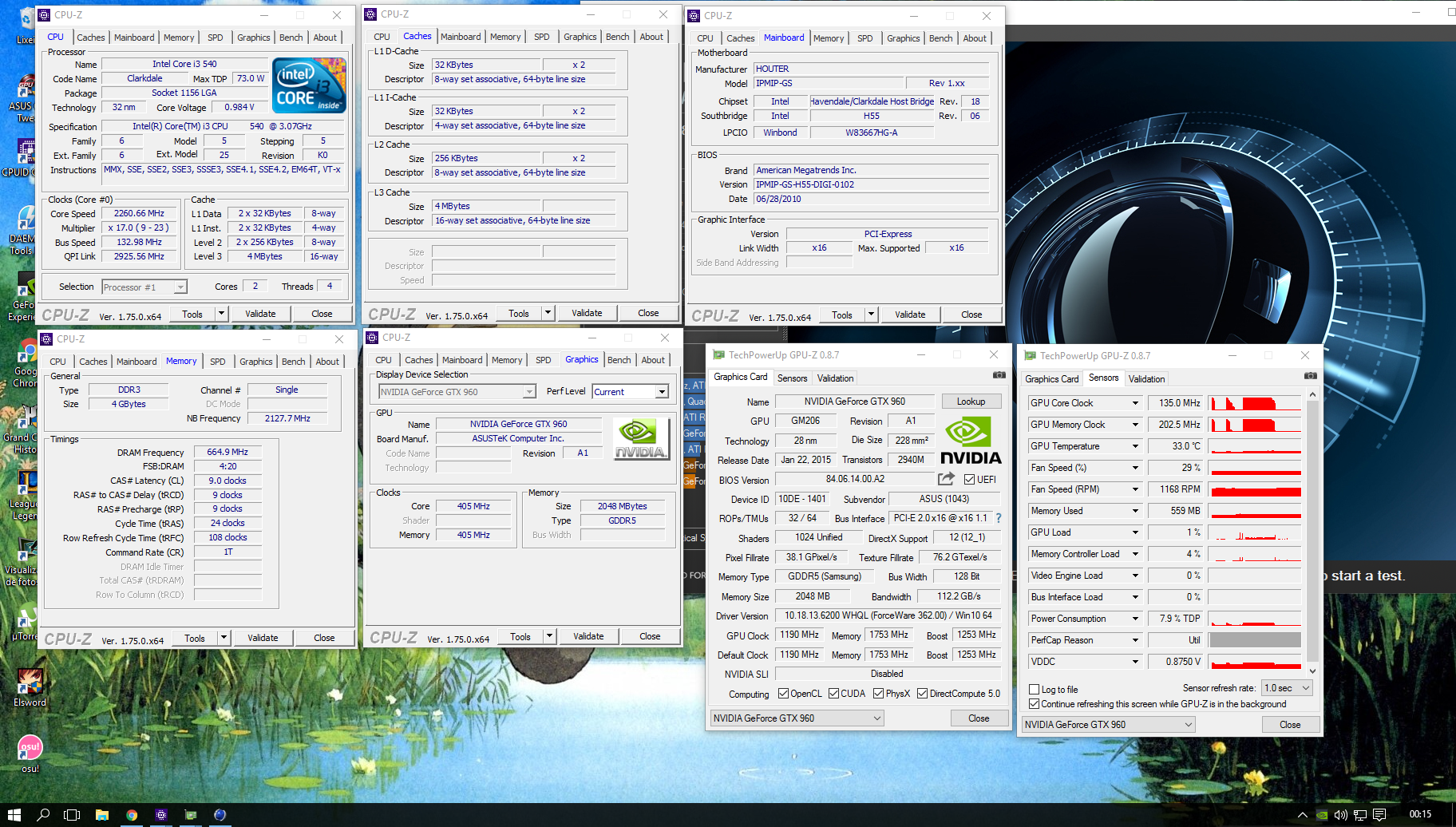Screen dimensions: 1456x827
Task: Expand the Fan Speed (RPM) sensor dropdown
Action: click(1135, 489)
